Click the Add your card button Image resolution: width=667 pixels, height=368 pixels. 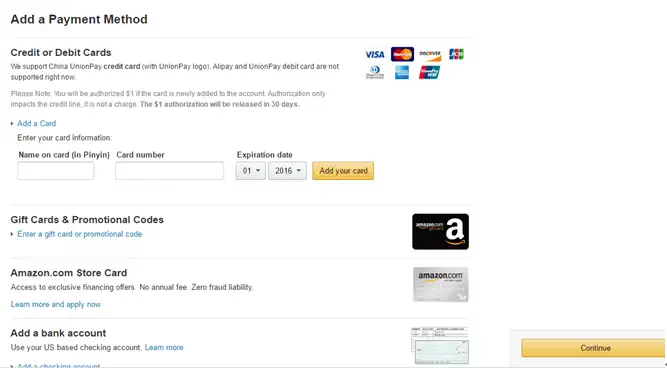pos(343,171)
